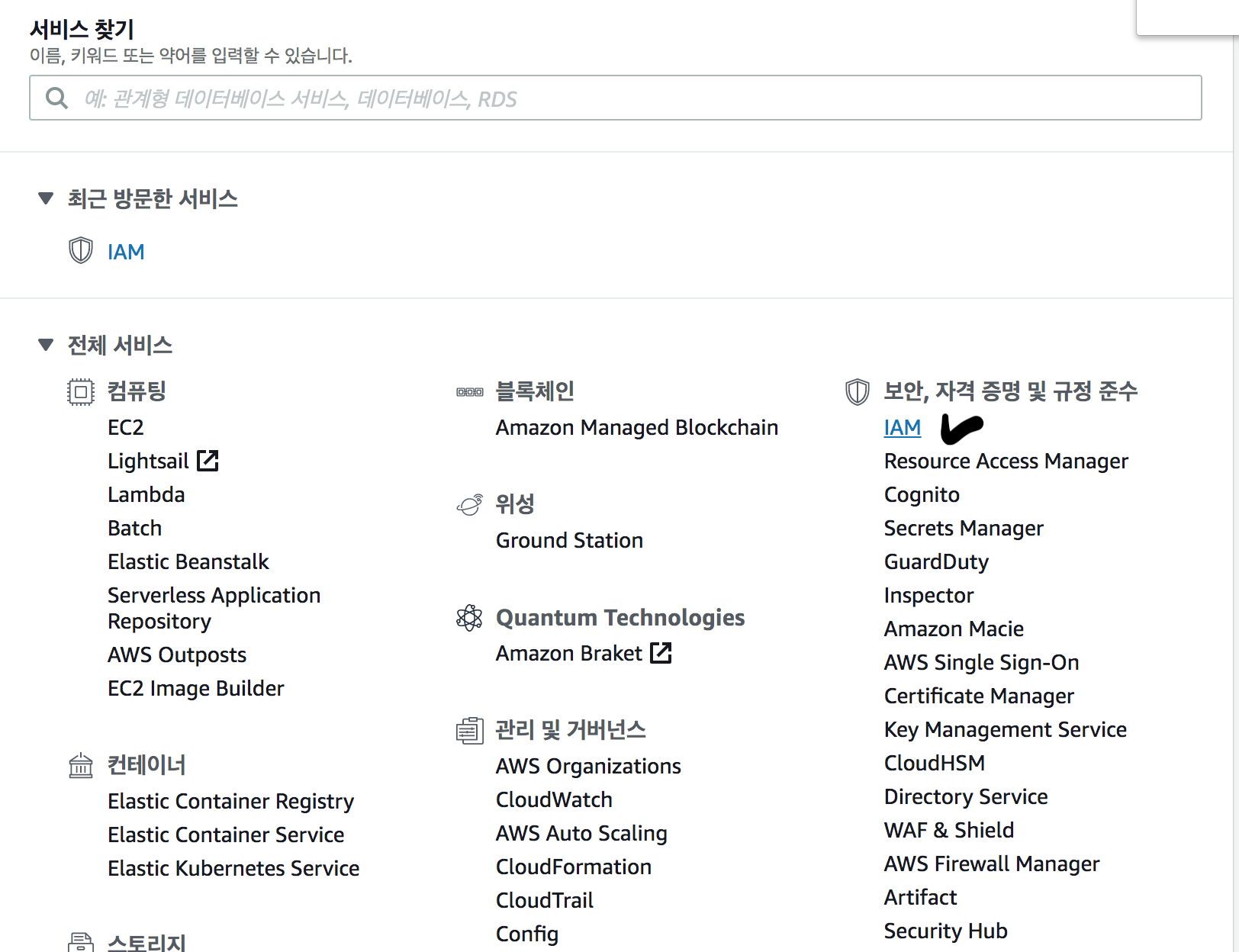This screenshot has height=952, width=1239.
Task: Click the Quantum Technologies atom icon
Action: pyautogui.click(x=470, y=618)
